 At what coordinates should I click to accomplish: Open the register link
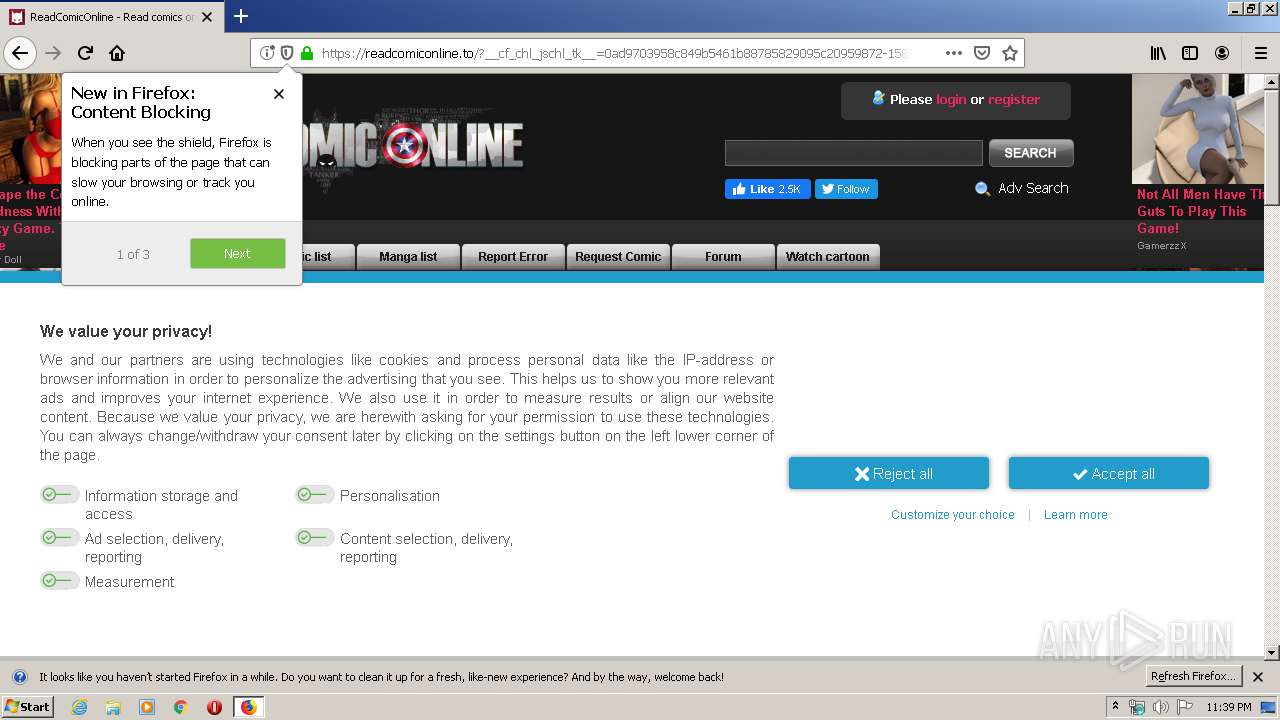[x=1014, y=99]
